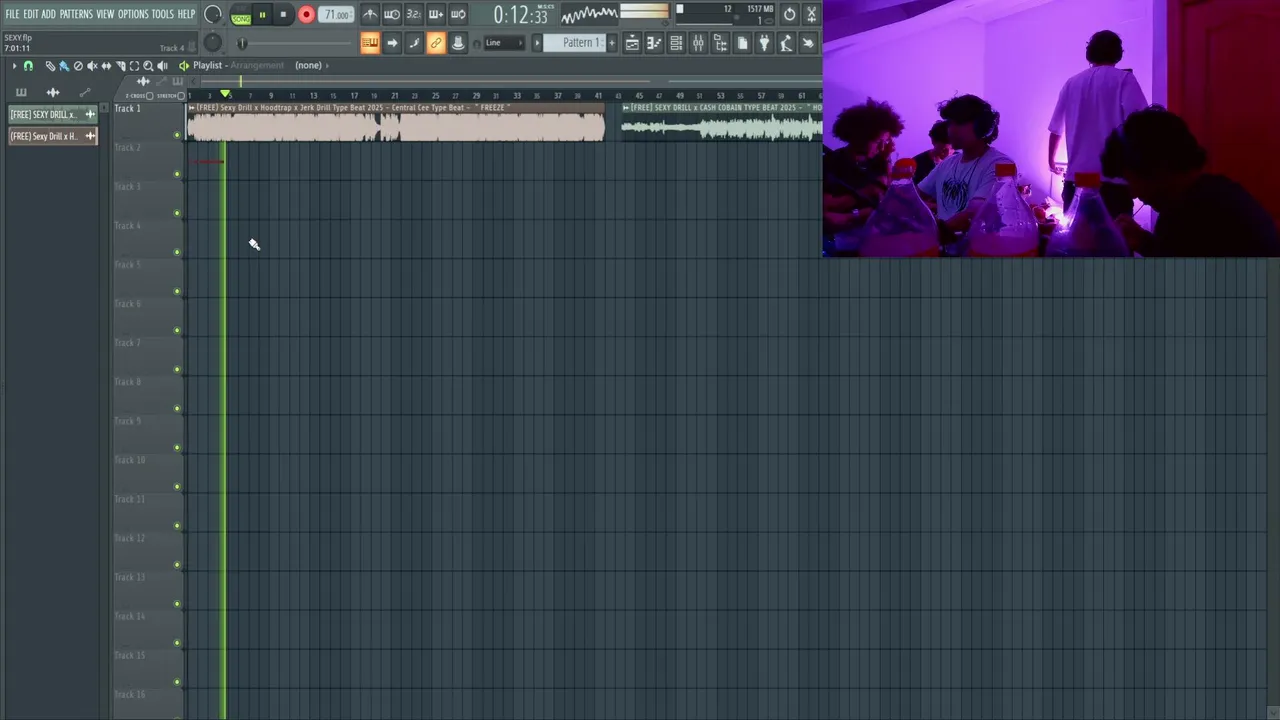Select the Delete tool in playlist toolbar

(x=78, y=66)
